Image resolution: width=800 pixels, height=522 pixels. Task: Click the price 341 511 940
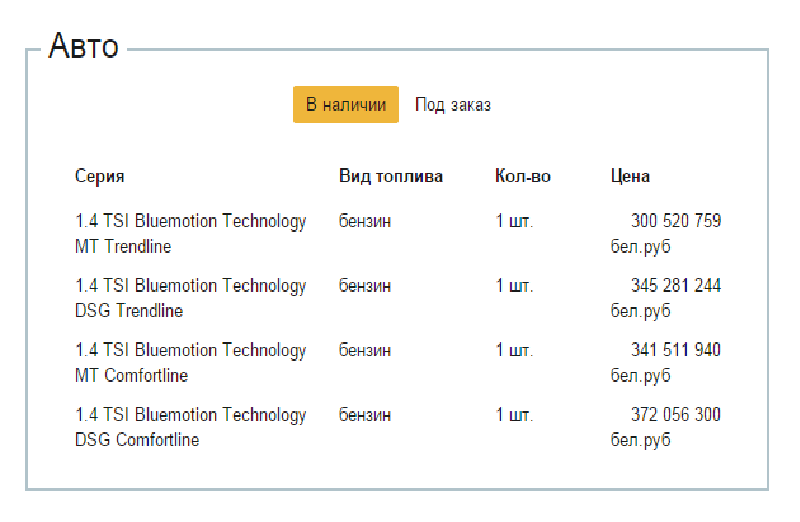(676, 350)
